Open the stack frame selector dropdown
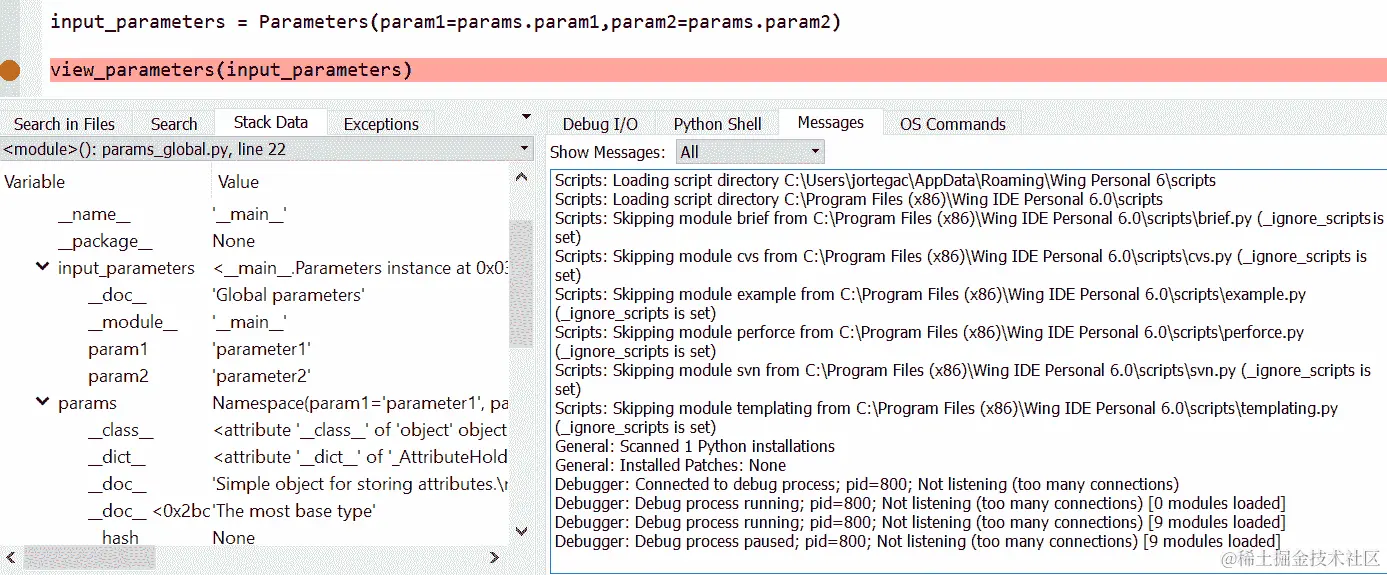The image size is (1387, 575). (x=525, y=150)
